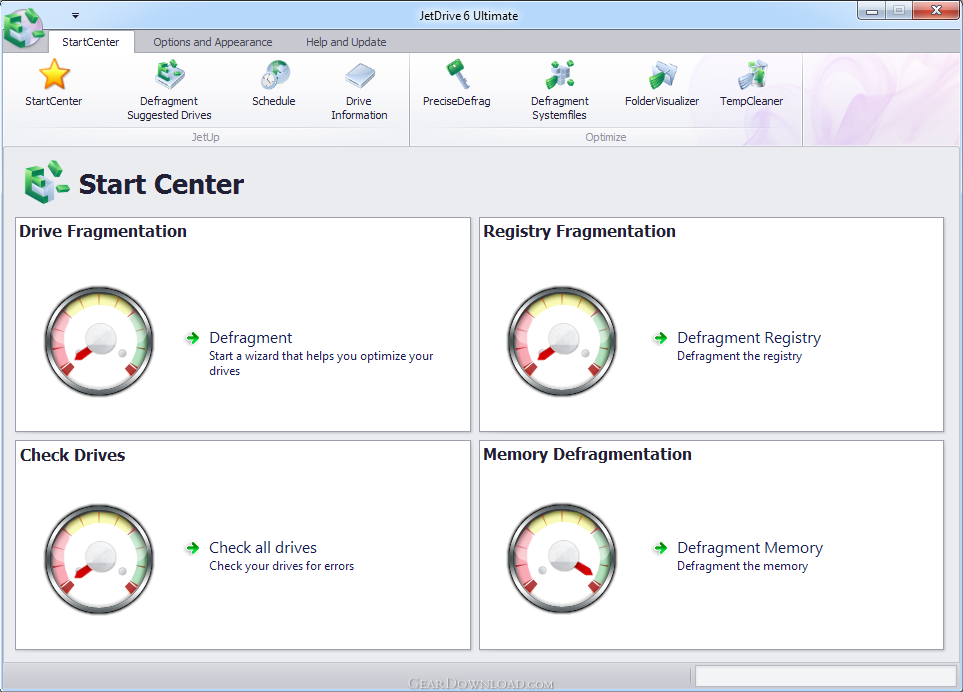Click green arrow beside Check all drives
Viewport: 963px width, 692px height.
point(193,548)
